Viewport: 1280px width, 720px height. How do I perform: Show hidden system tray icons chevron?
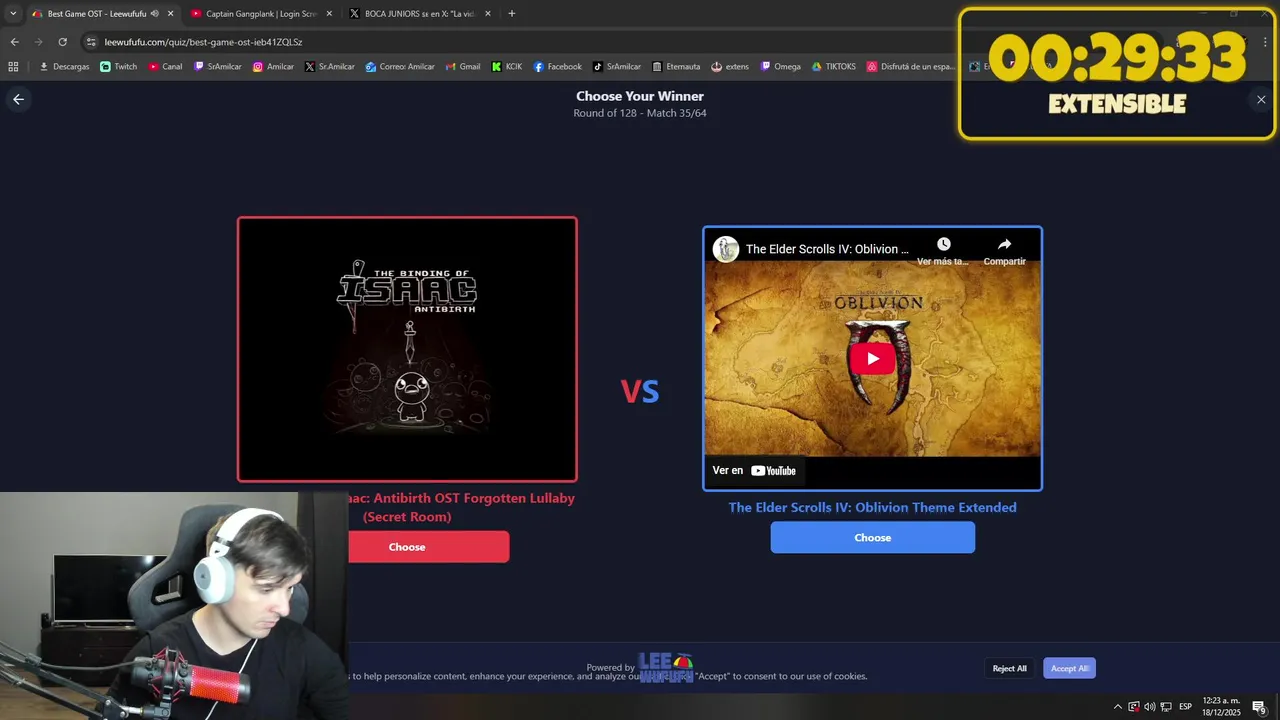coord(1117,707)
